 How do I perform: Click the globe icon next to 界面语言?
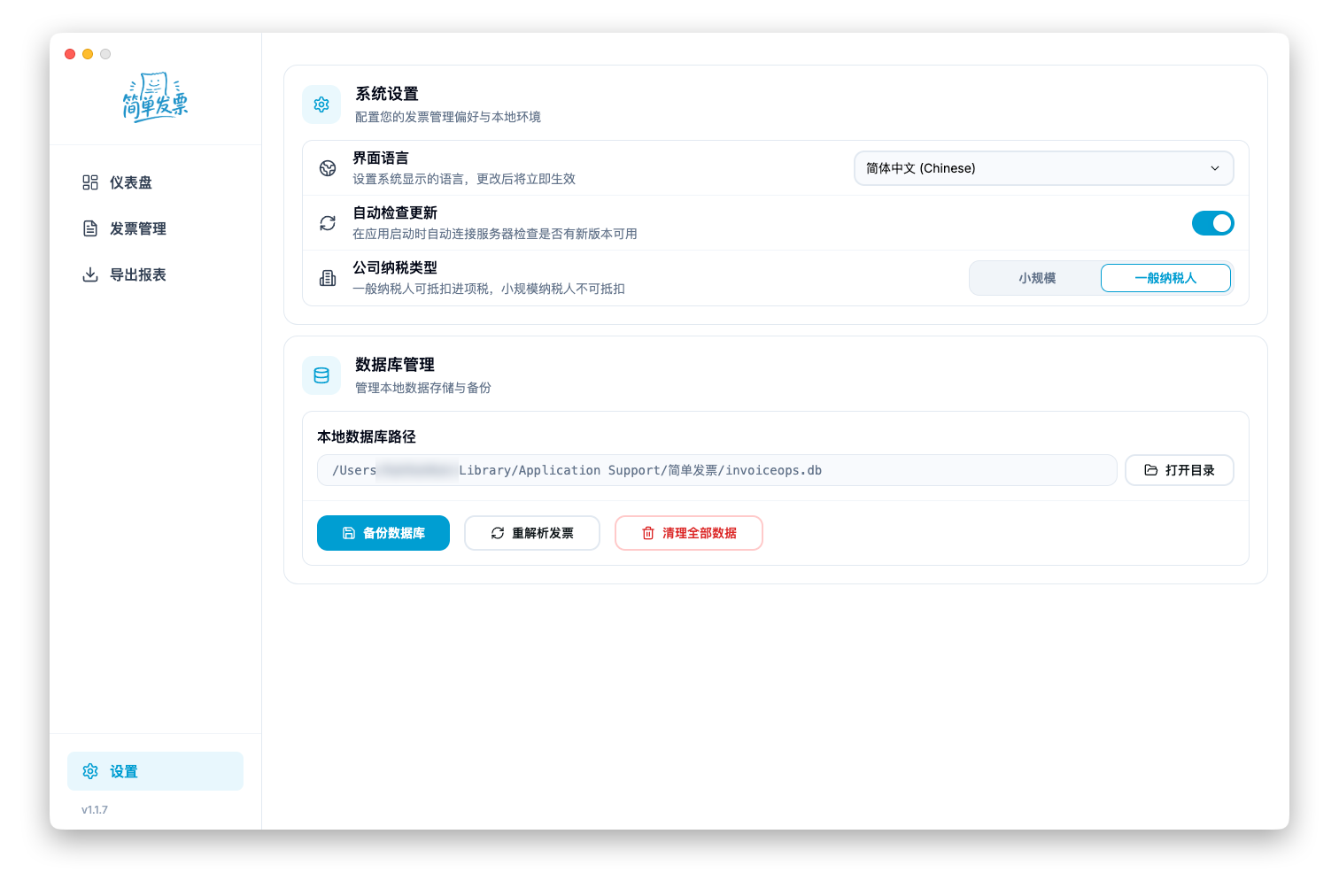tap(328, 168)
